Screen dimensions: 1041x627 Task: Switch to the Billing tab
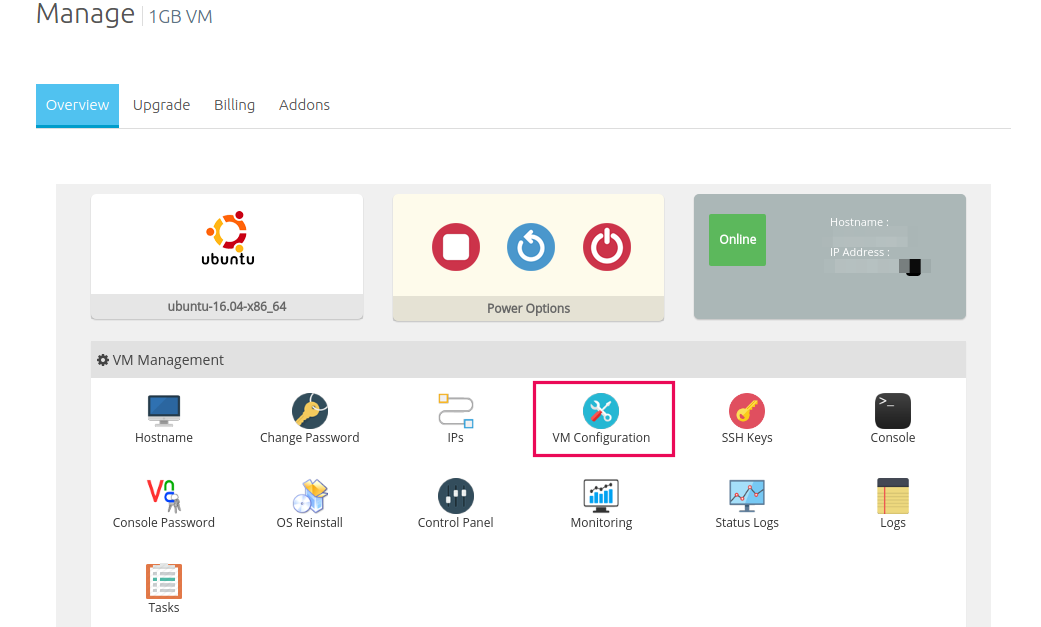(x=234, y=104)
